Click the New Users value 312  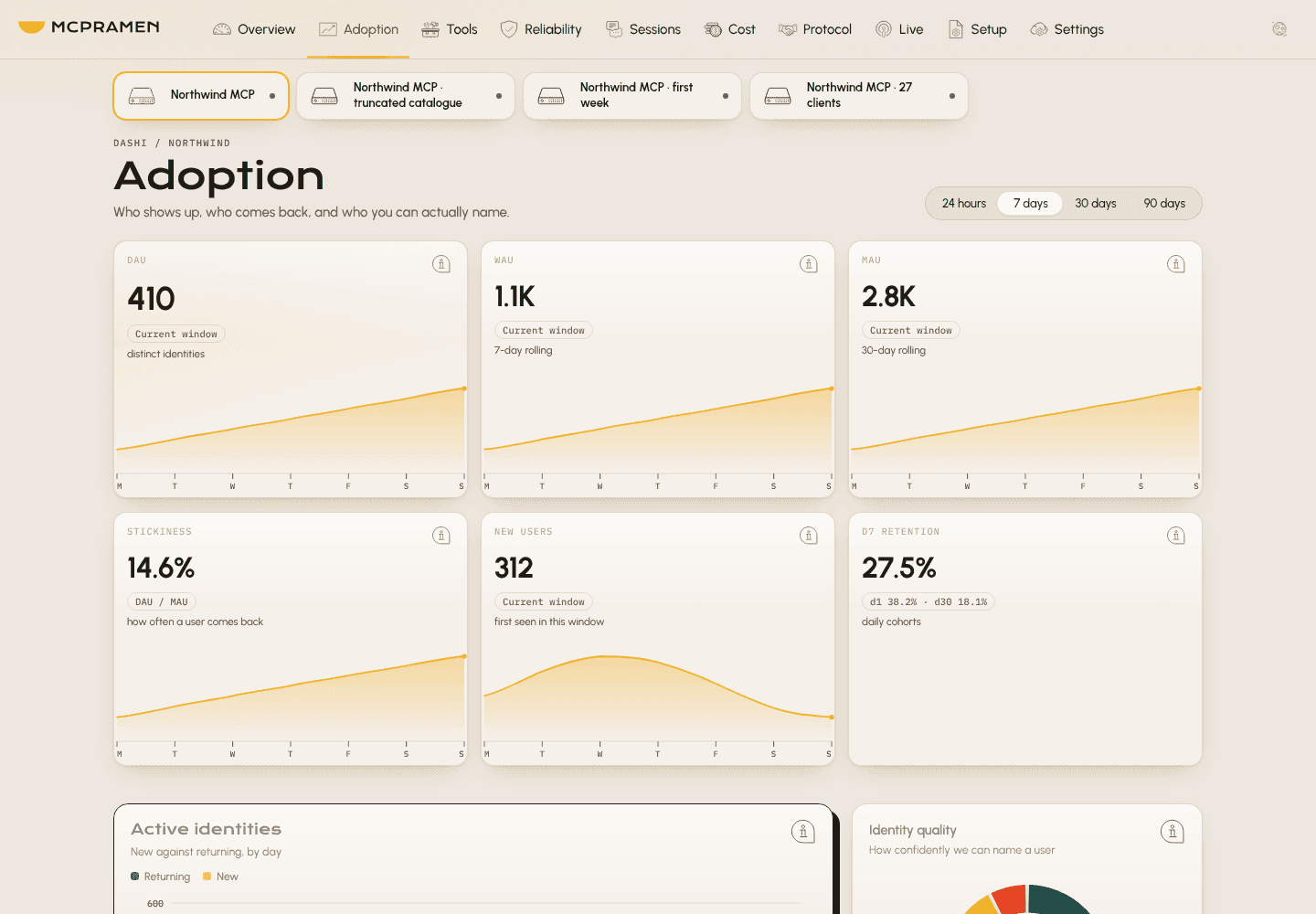pos(514,568)
